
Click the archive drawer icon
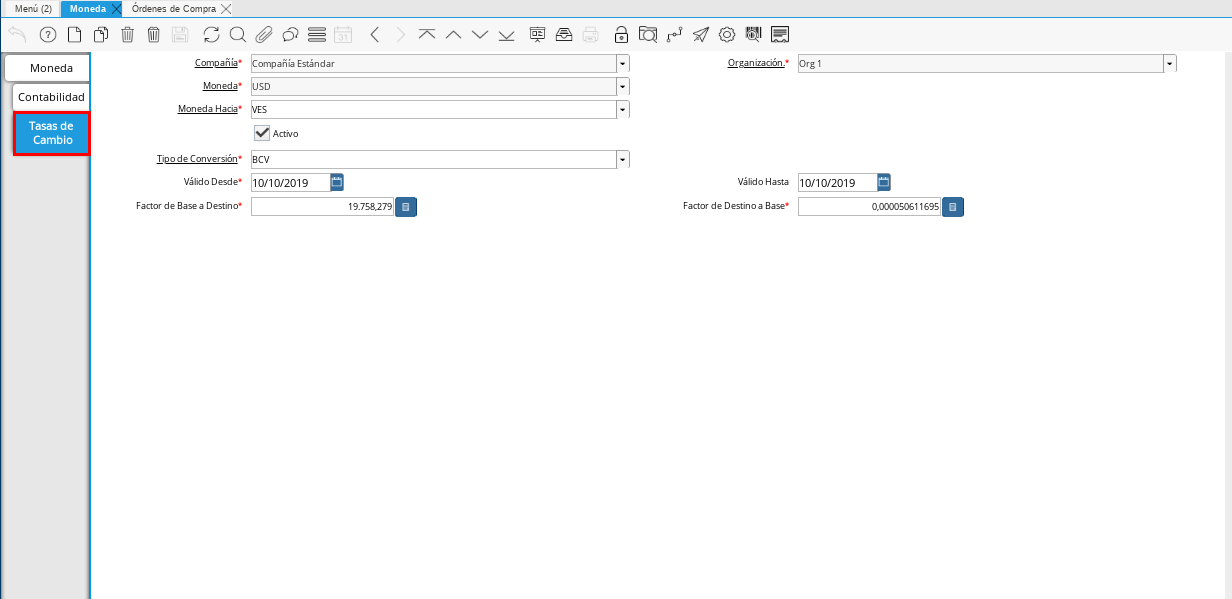click(x=564, y=34)
